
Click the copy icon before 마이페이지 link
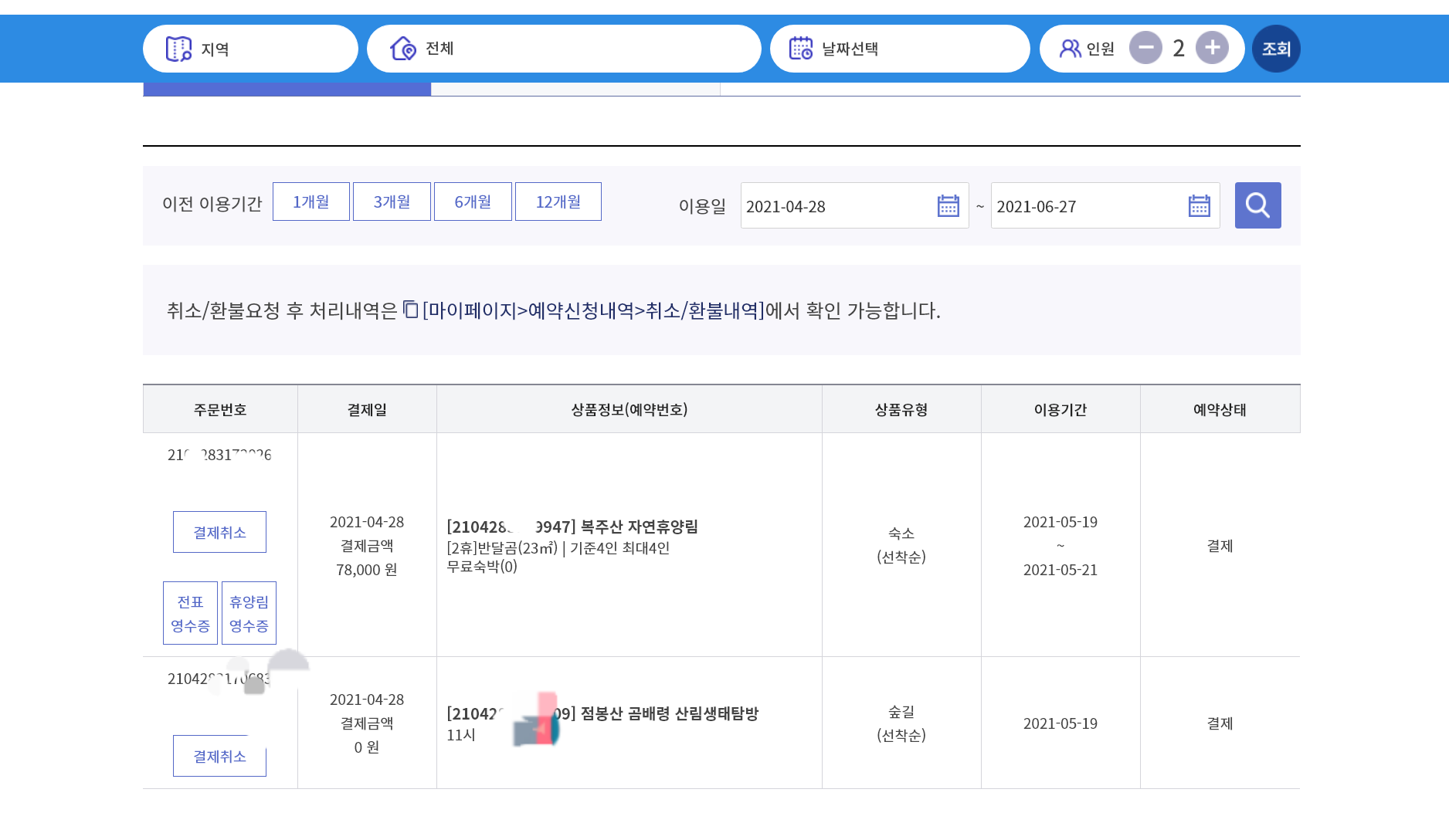click(x=411, y=310)
